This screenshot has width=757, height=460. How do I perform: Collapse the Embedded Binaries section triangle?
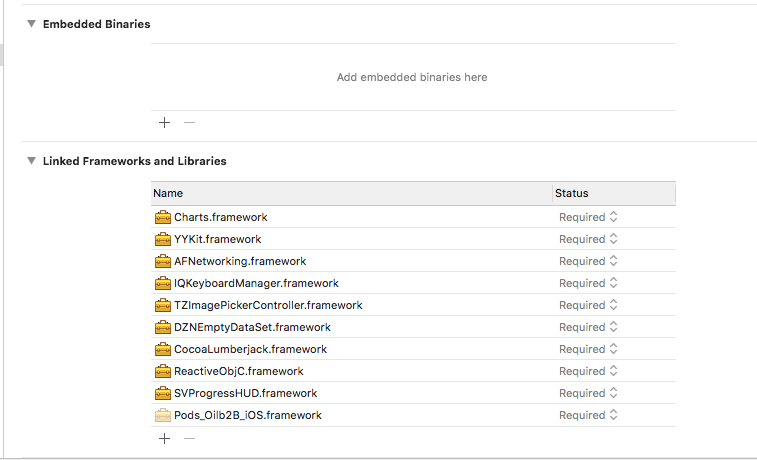click(x=31, y=24)
